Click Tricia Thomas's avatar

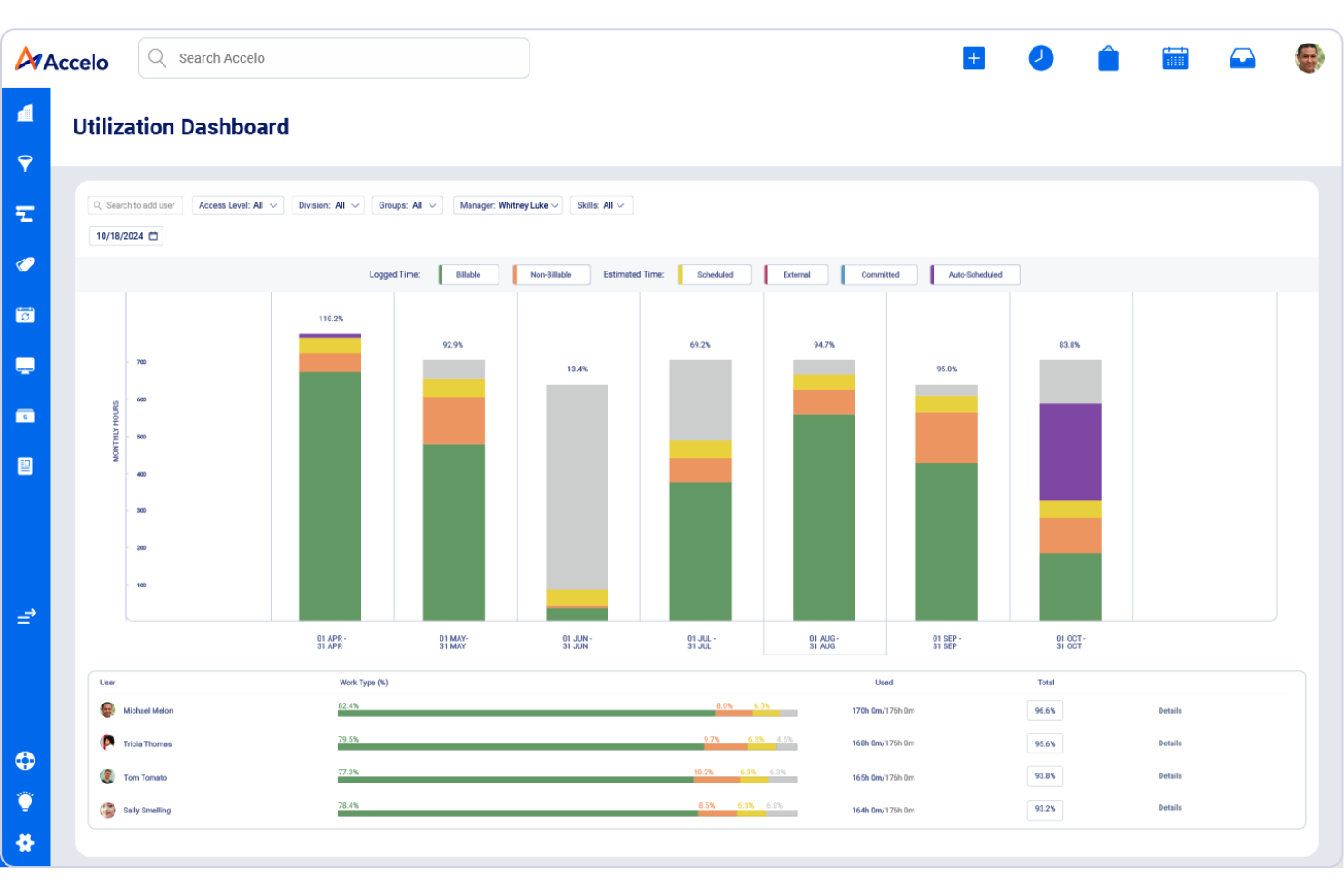(108, 743)
